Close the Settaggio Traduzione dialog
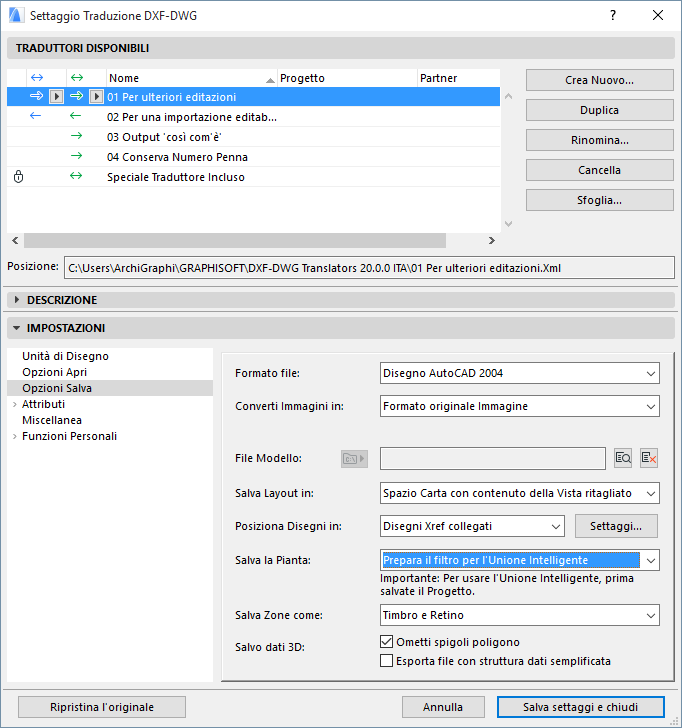The image size is (682, 728). (x=657, y=15)
